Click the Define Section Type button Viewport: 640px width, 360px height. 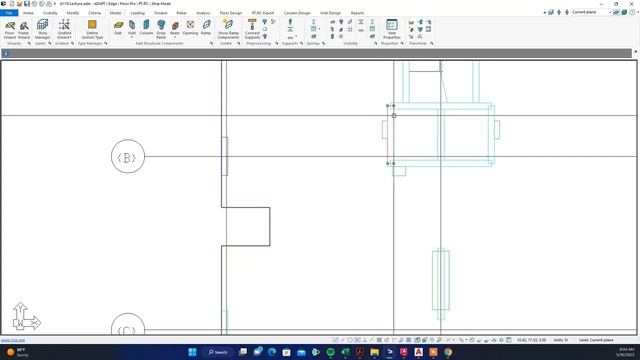(x=92, y=30)
